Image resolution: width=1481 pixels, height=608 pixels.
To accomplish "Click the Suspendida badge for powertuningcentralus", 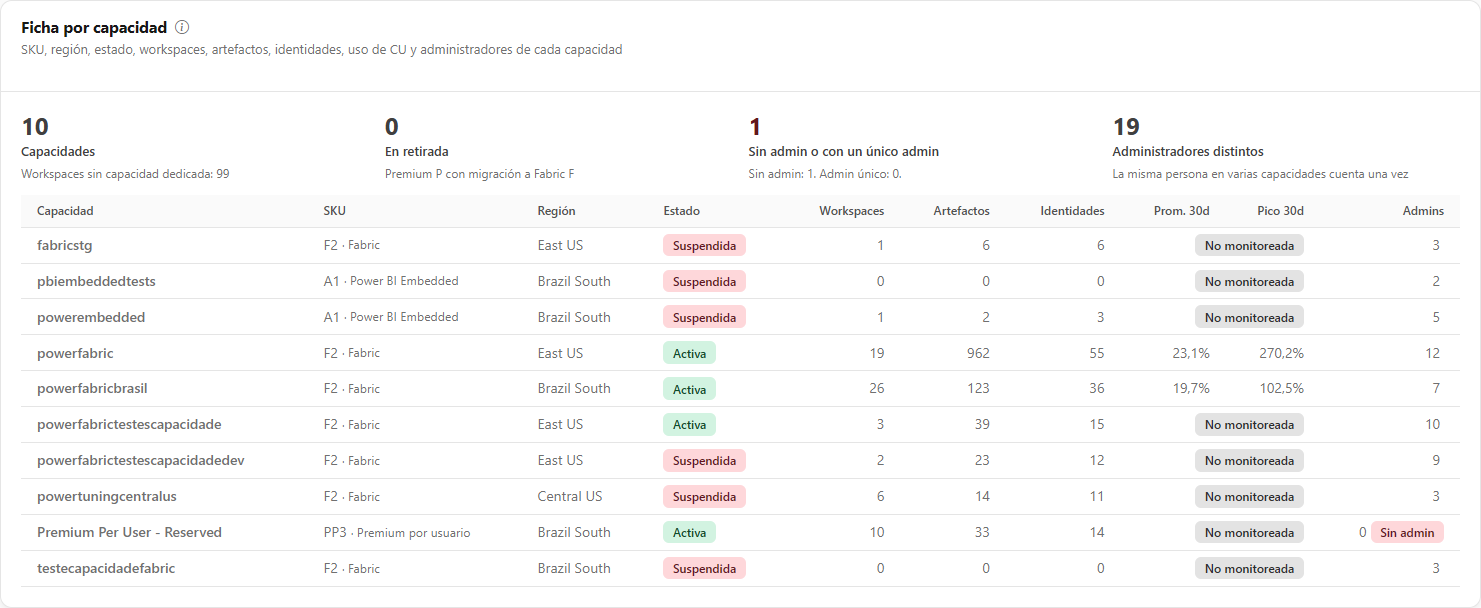I will coord(704,497).
